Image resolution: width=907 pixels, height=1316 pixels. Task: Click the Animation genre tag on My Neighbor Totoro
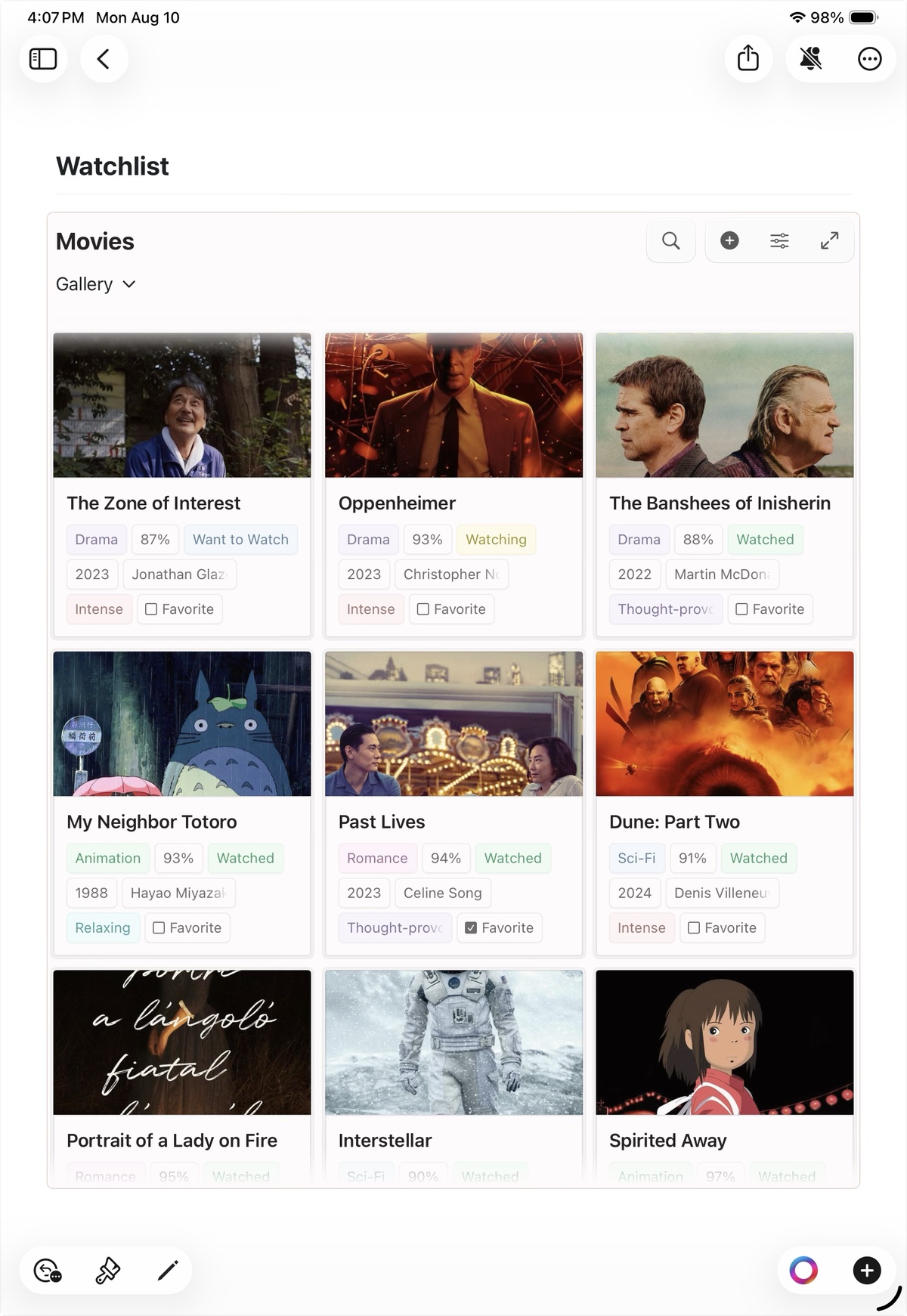(107, 859)
